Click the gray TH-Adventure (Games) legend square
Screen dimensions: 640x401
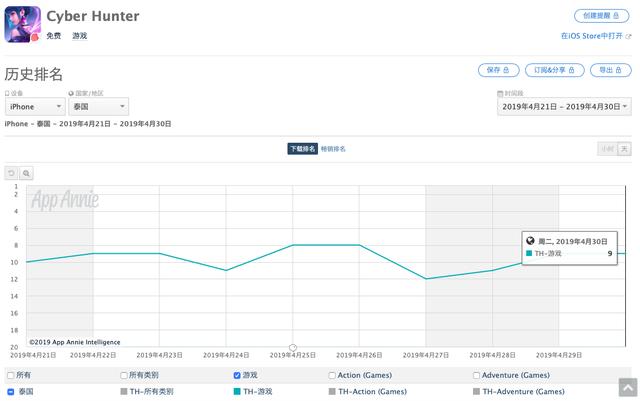[x=476, y=392]
